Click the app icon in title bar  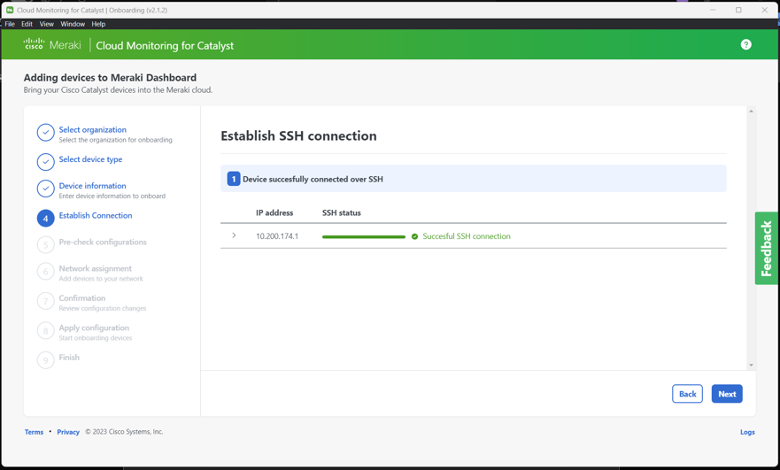click(x=10, y=10)
